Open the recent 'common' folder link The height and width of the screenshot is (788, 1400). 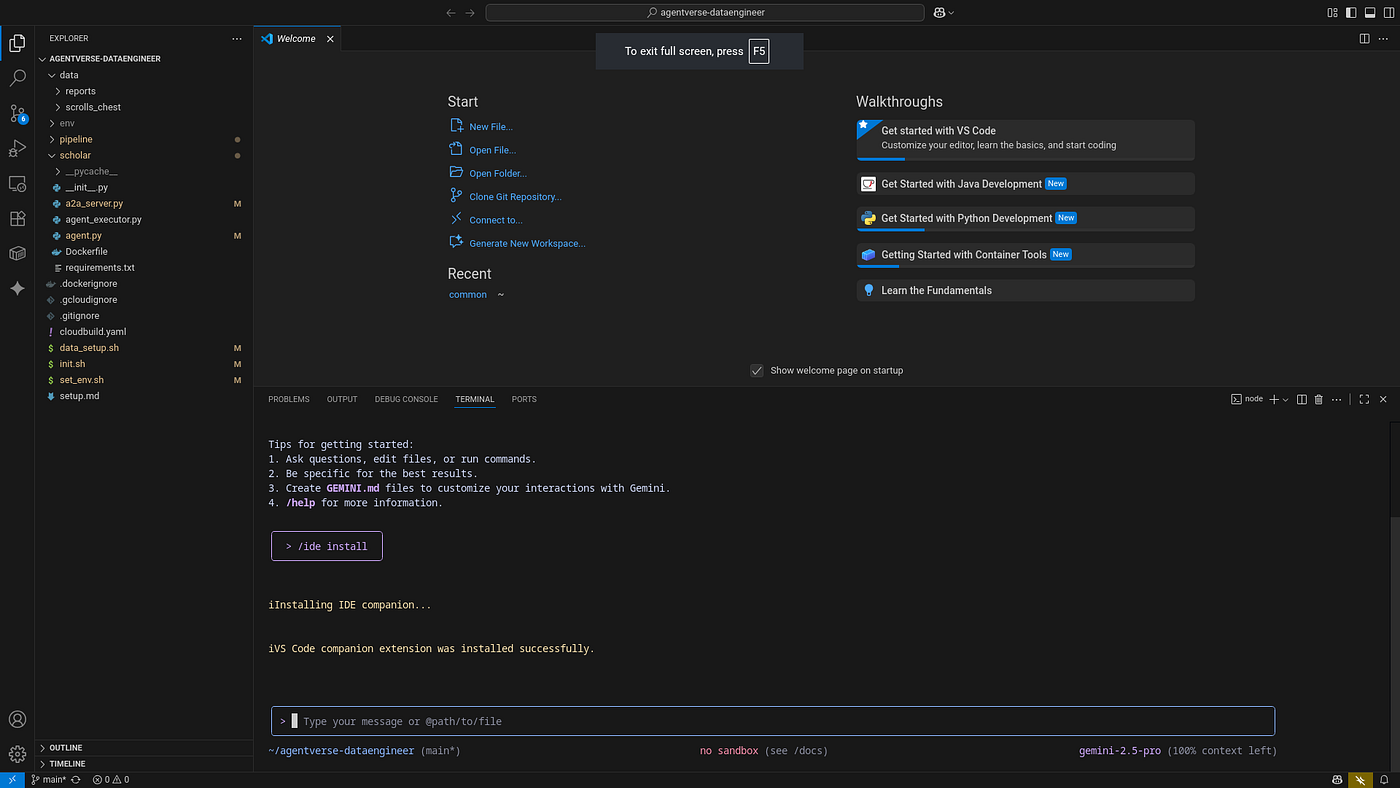pyautogui.click(x=468, y=295)
